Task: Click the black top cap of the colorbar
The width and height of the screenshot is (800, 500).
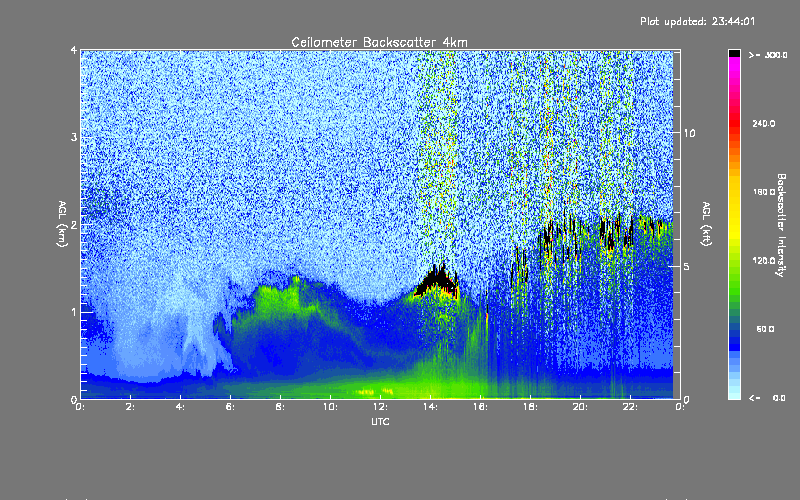Action: point(734,53)
